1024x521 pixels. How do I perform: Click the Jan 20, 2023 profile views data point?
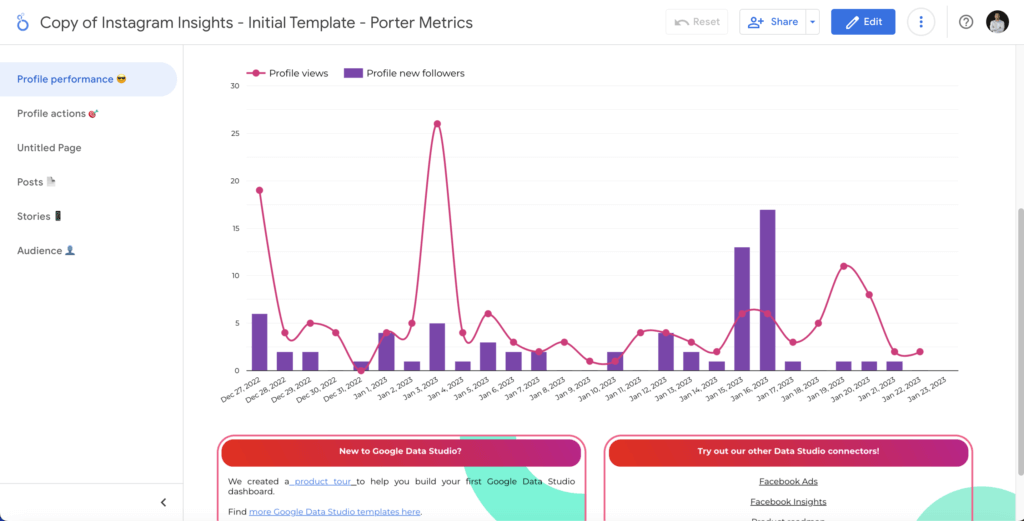pyautogui.click(x=869, y=294)
